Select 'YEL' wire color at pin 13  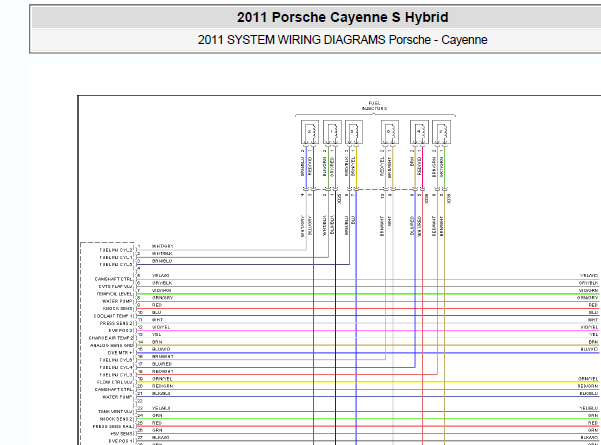point(156,334)
